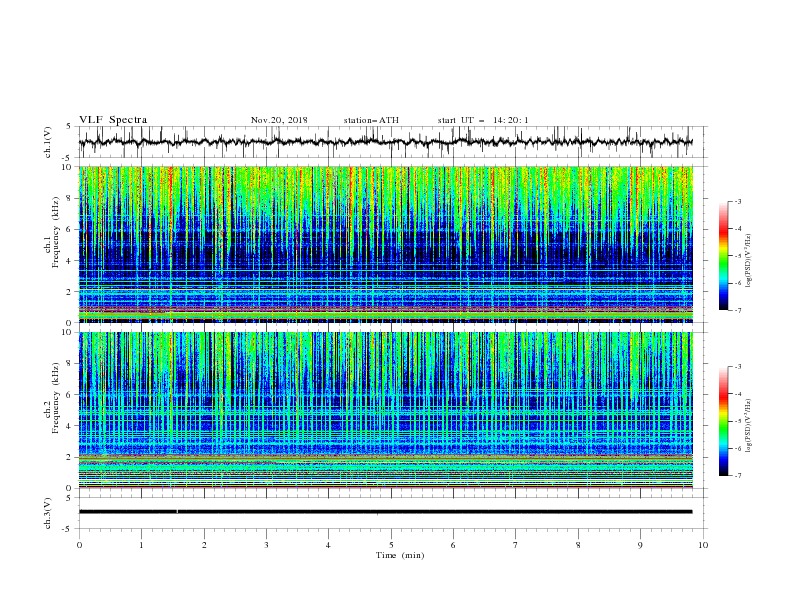The width and height of the screenshot is (792, 612).
Task: Click the VLF Spectra title text
Action: [113, 120]
